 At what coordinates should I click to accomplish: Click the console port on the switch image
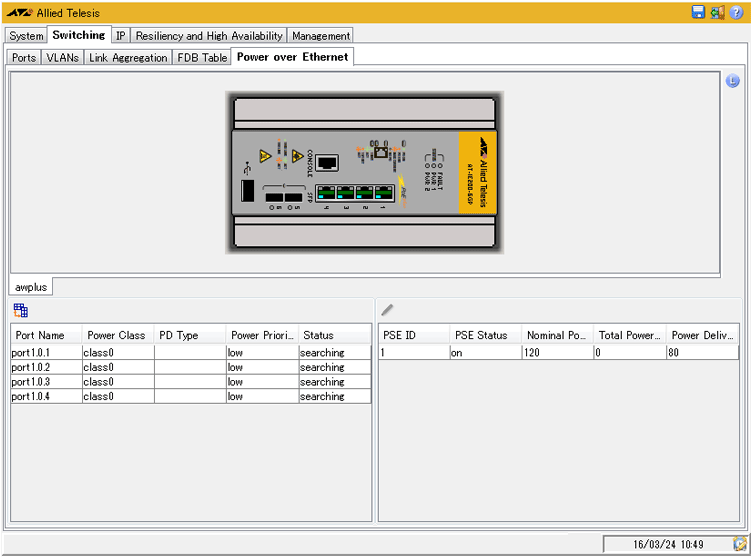click(328, 162)
